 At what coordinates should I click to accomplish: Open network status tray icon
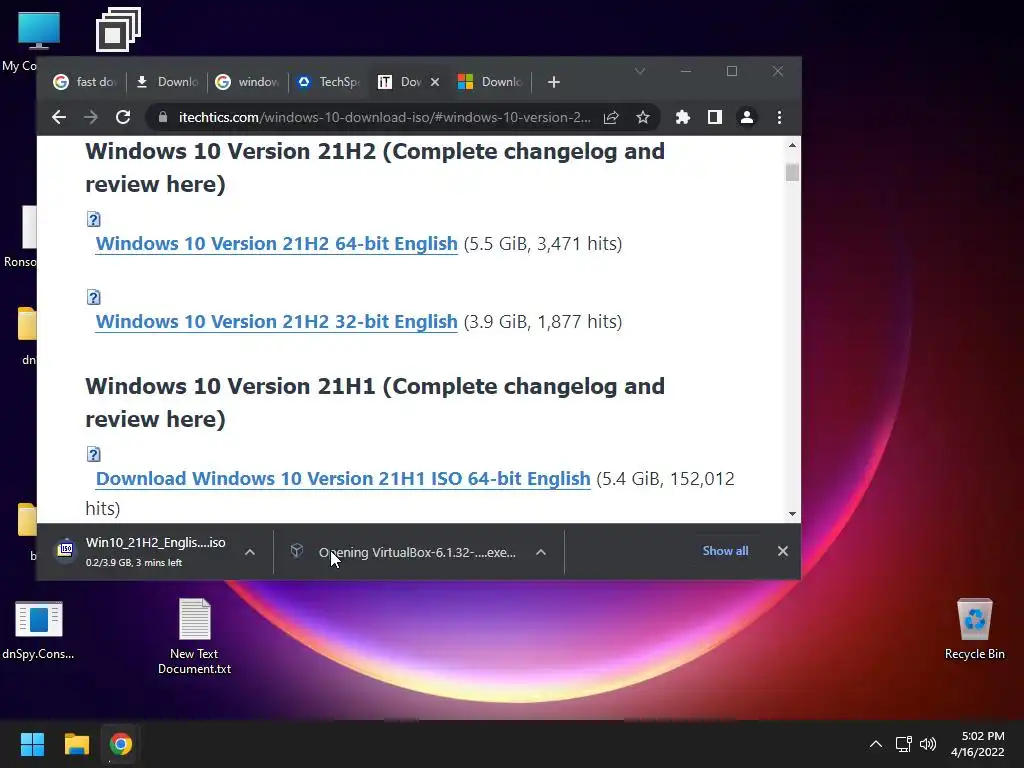coord(903,744)
